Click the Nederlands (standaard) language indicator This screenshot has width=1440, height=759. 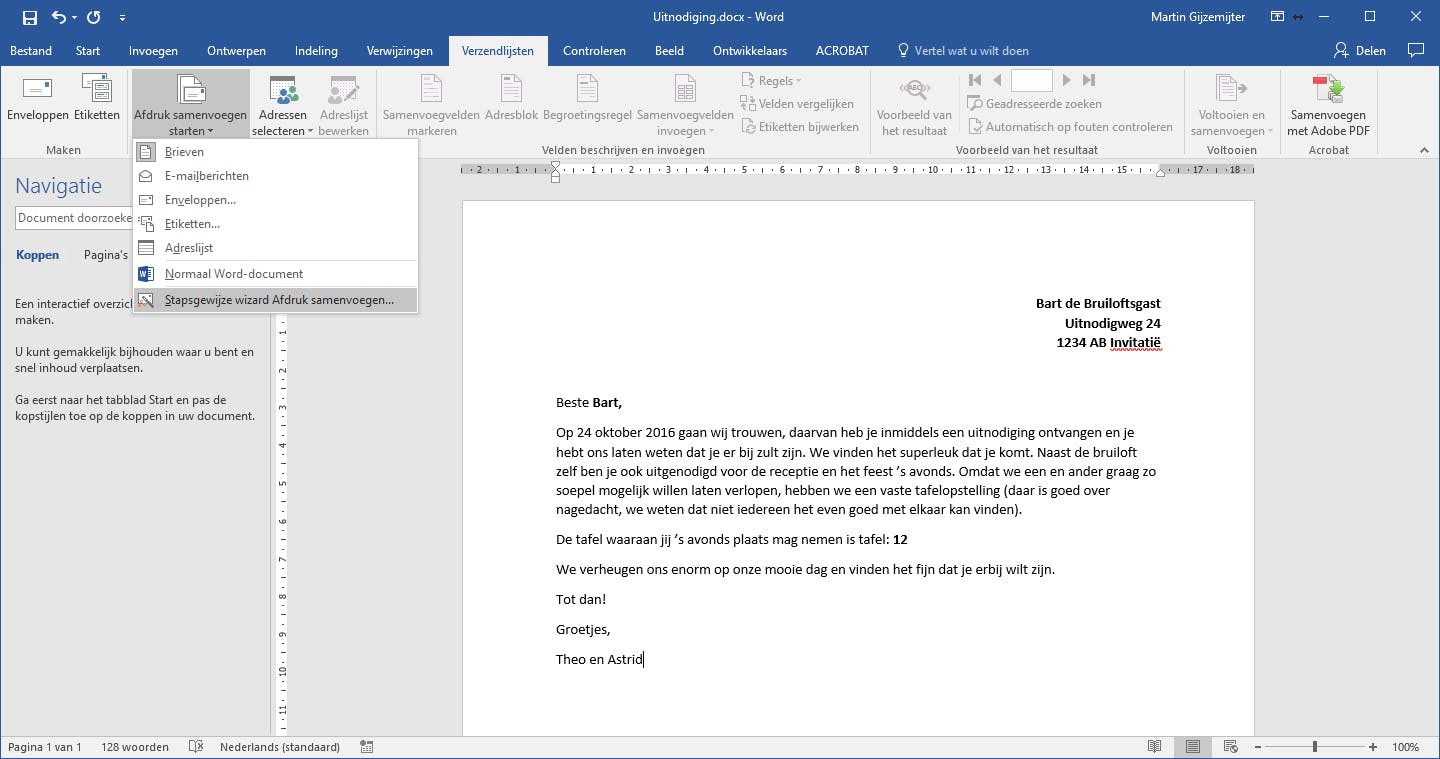tap(280, 747)
